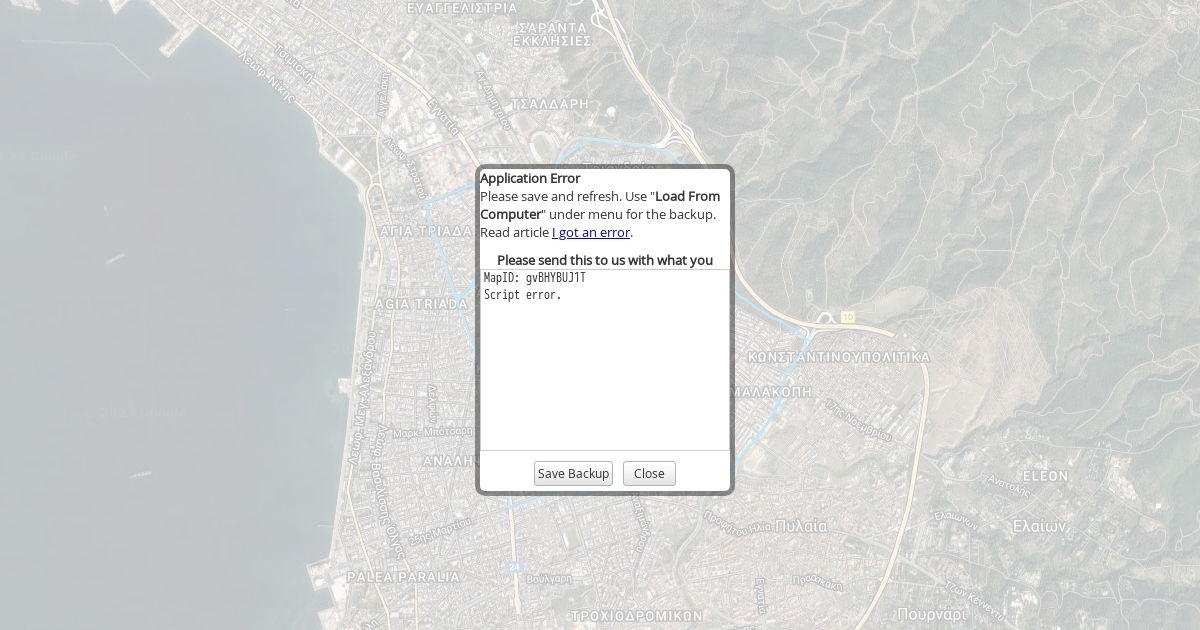Click the PALEA PARALIA map label
The height and width of the screenshot is (630, 1200).
tap(403, 577)
